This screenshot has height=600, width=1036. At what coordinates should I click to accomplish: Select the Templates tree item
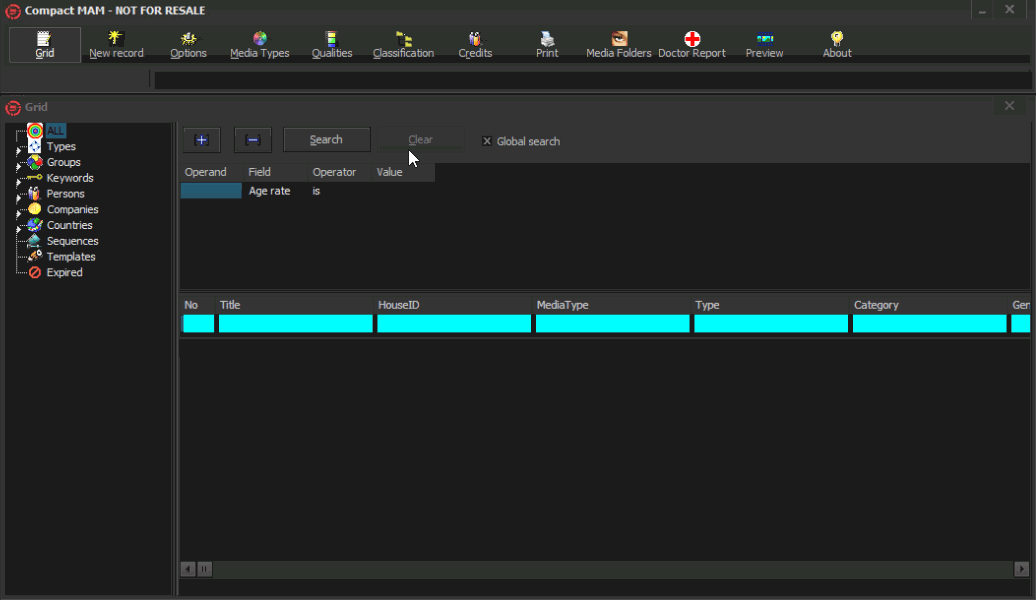coord(70,257)
